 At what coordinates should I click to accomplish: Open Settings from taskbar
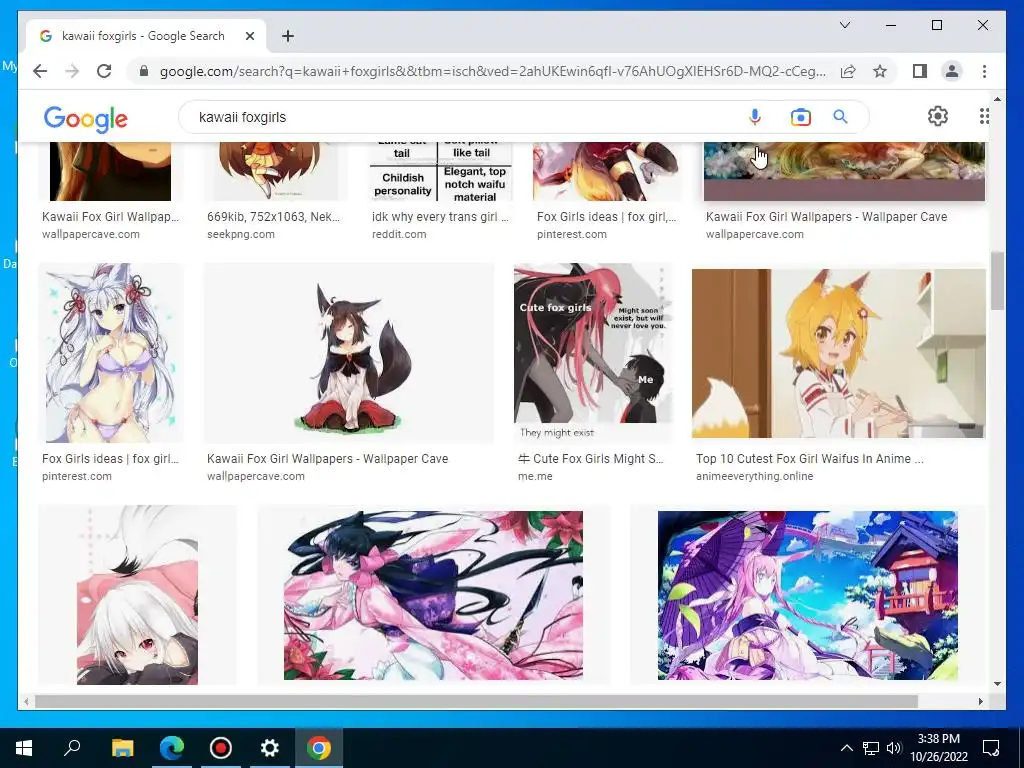[270, 748]
